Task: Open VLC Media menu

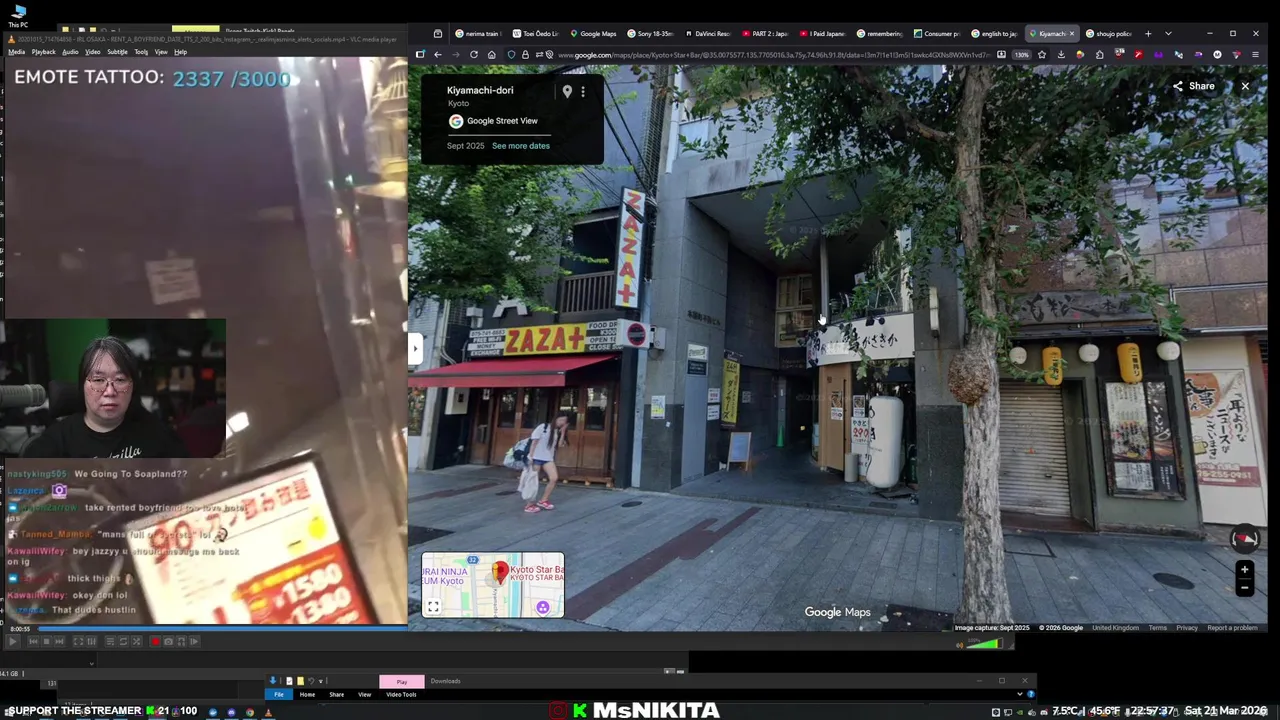Action: [x=16, y=52]
